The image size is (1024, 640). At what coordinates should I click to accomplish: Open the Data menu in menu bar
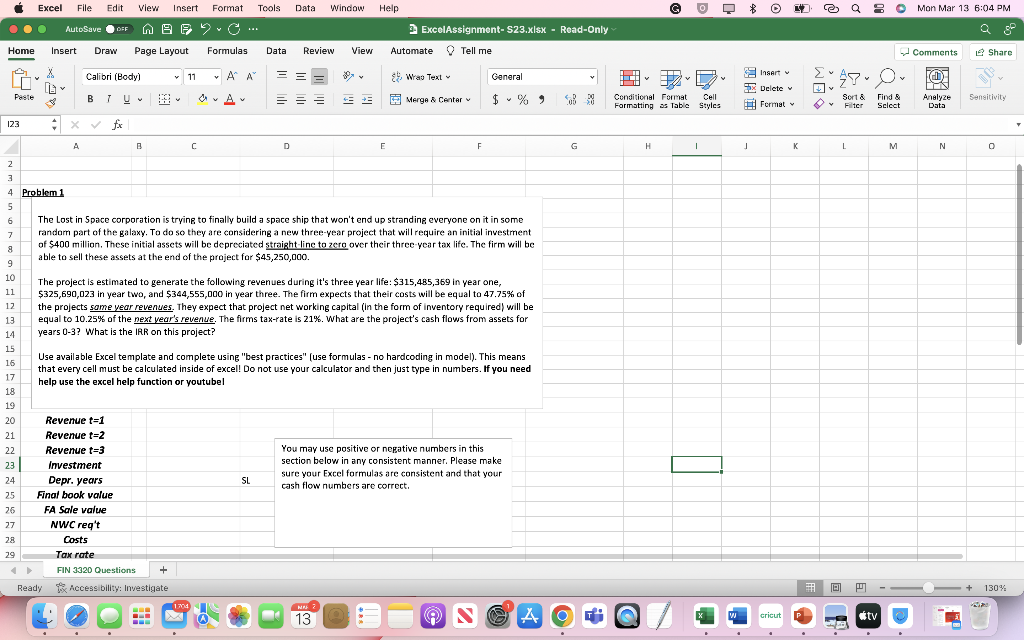coord(305,7)
